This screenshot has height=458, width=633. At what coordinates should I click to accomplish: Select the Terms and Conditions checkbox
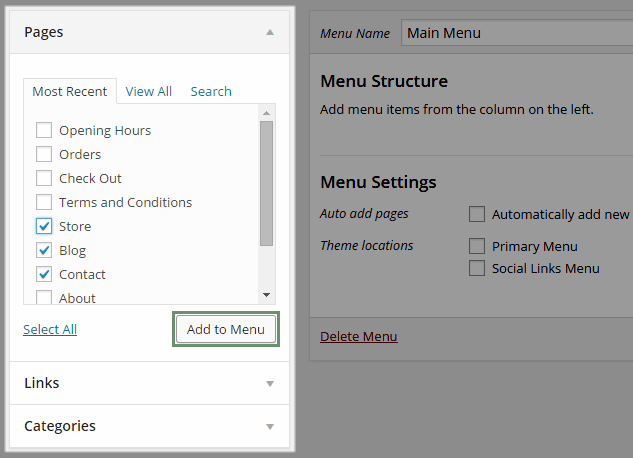44,202
